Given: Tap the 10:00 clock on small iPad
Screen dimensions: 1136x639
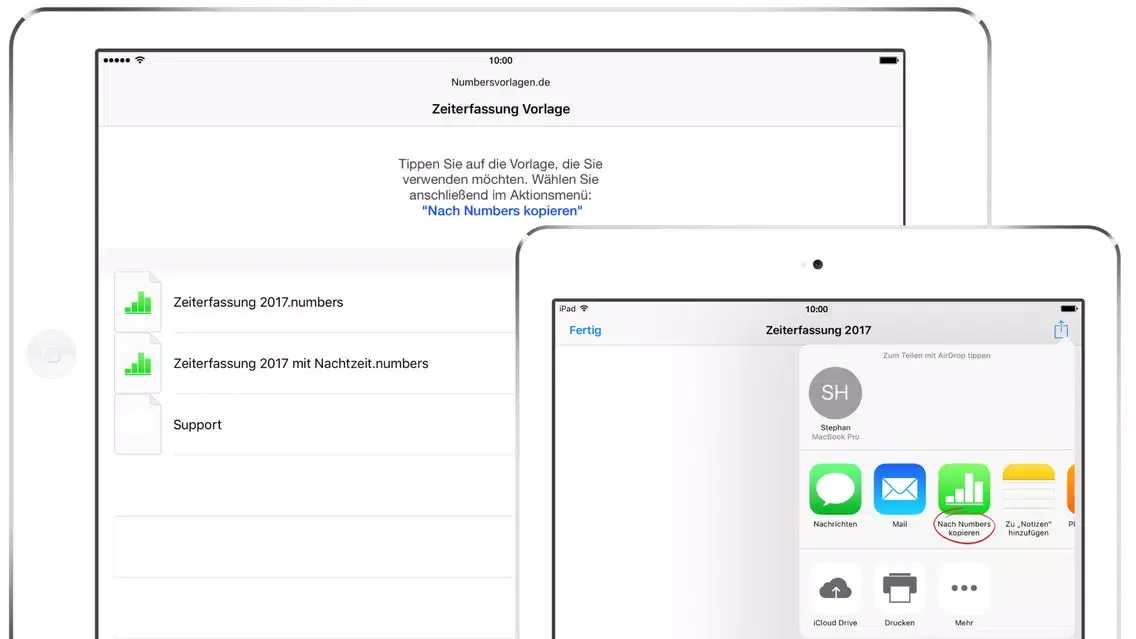Looking at the screenshot, I should pyautogui.click(x=816, y=309).
